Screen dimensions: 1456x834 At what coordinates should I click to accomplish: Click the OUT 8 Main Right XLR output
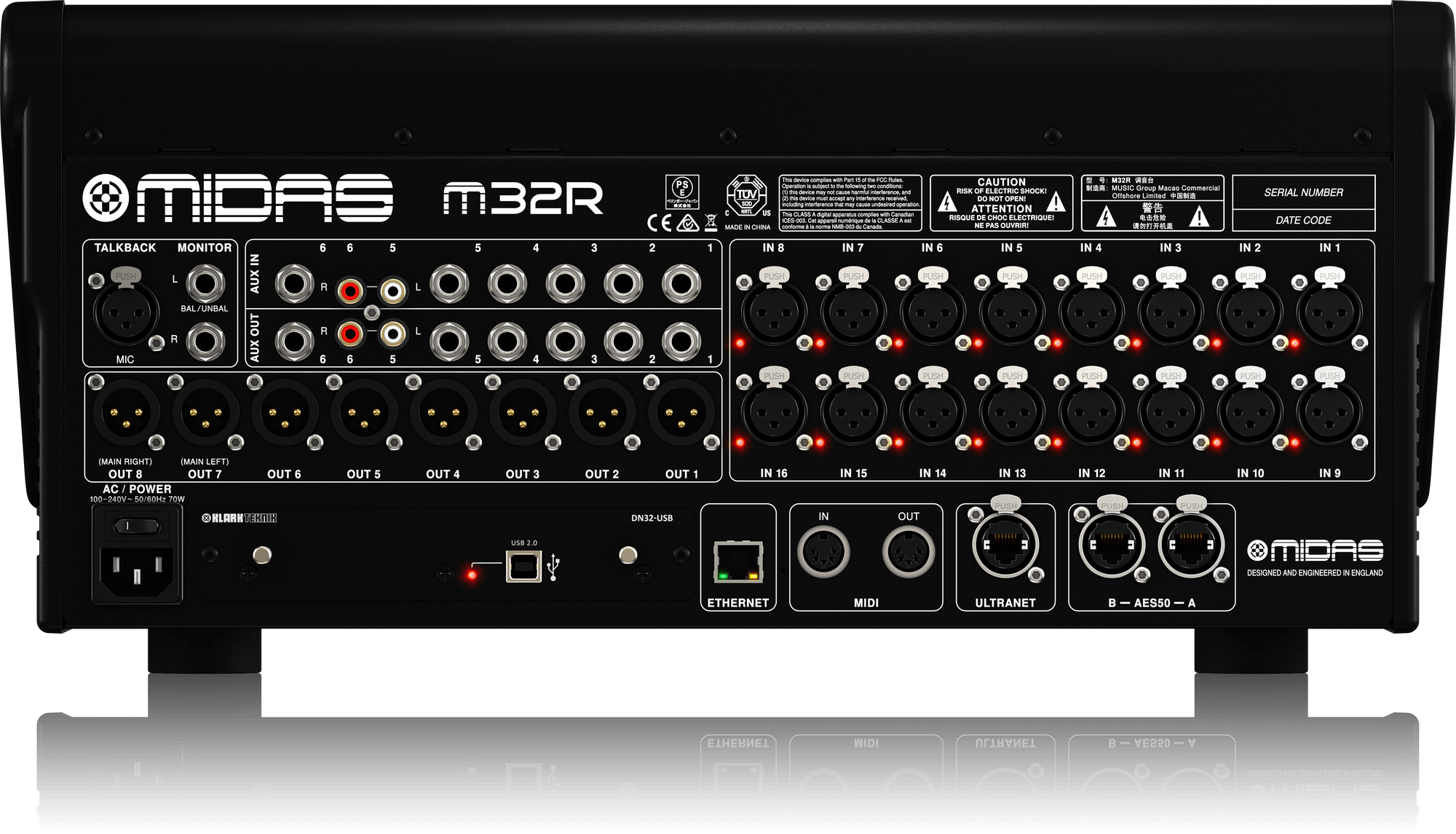click(126, 413)
